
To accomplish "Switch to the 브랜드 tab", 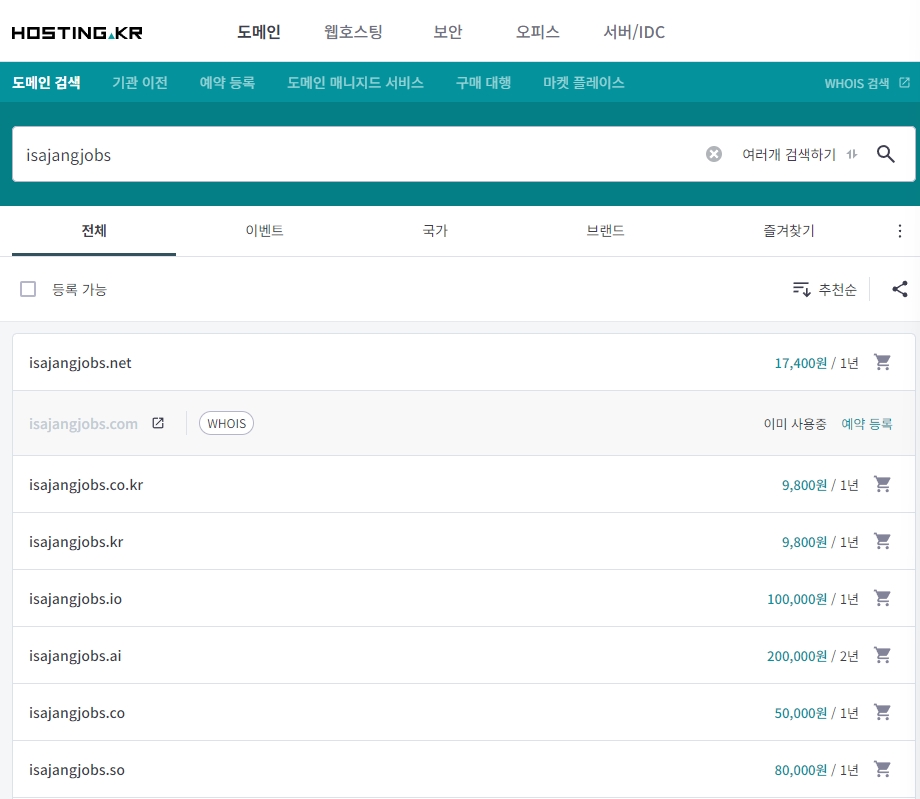I will [x=606, y=231].
